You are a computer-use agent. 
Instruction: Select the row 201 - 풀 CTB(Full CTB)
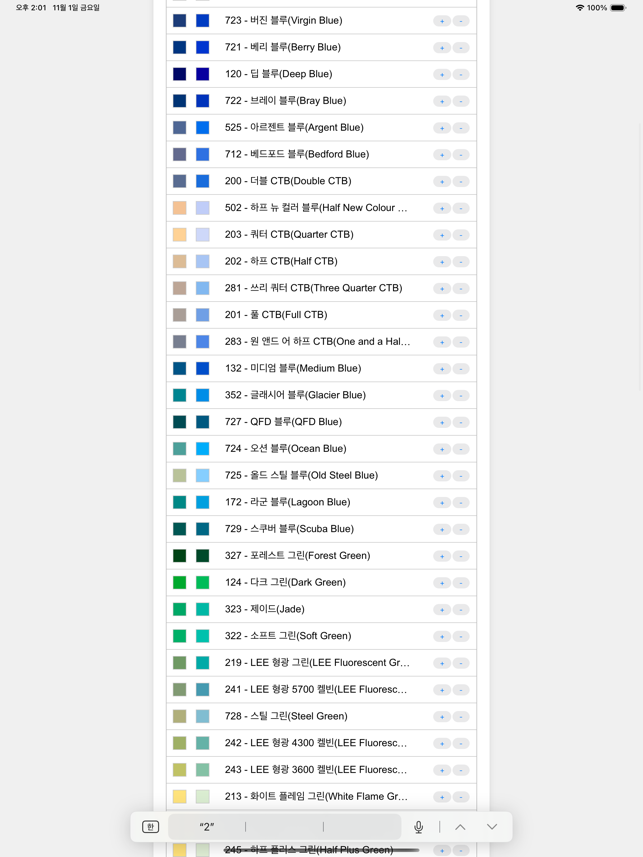pos(322,315)
